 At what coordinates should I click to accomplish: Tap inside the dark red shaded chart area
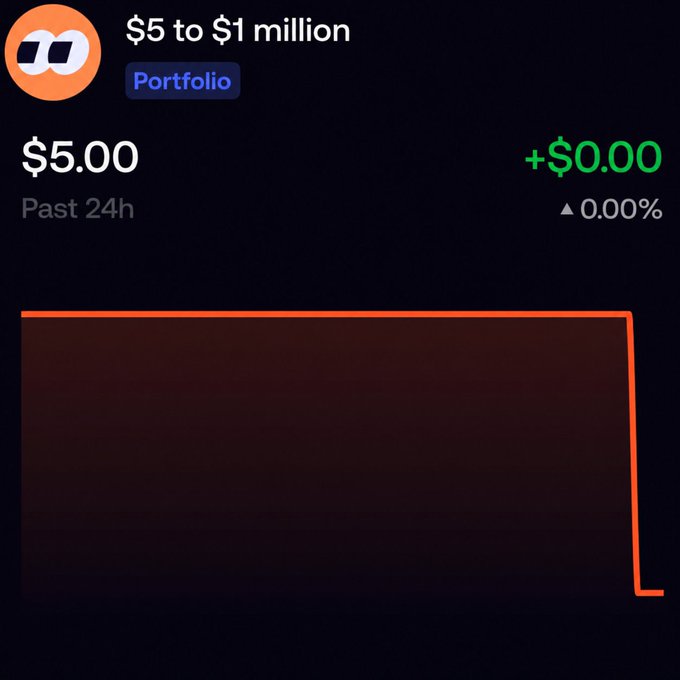(x=325, y=453)
